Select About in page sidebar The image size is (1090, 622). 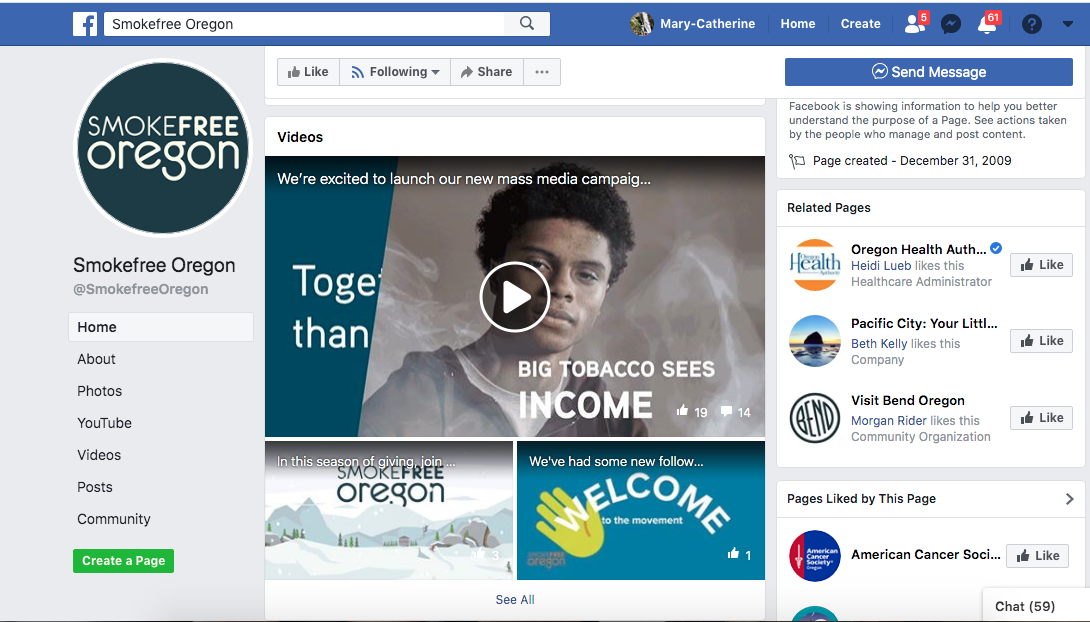(97, 359)
